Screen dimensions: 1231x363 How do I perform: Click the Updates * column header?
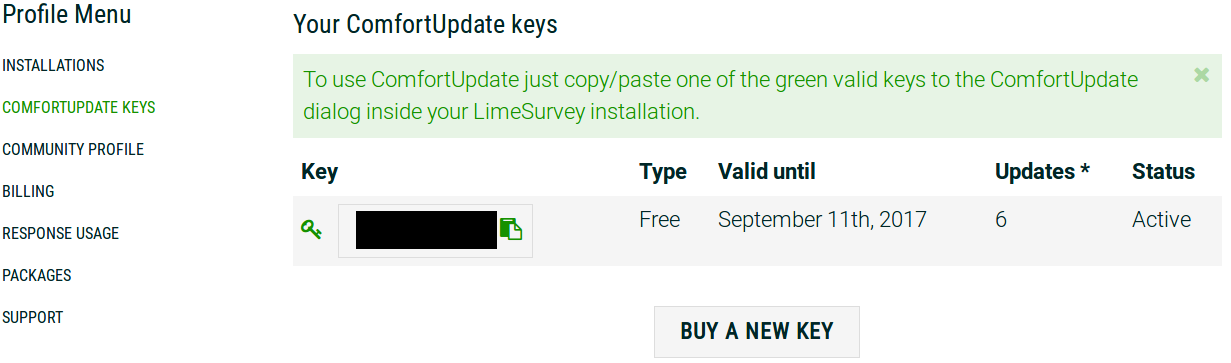1042,172
